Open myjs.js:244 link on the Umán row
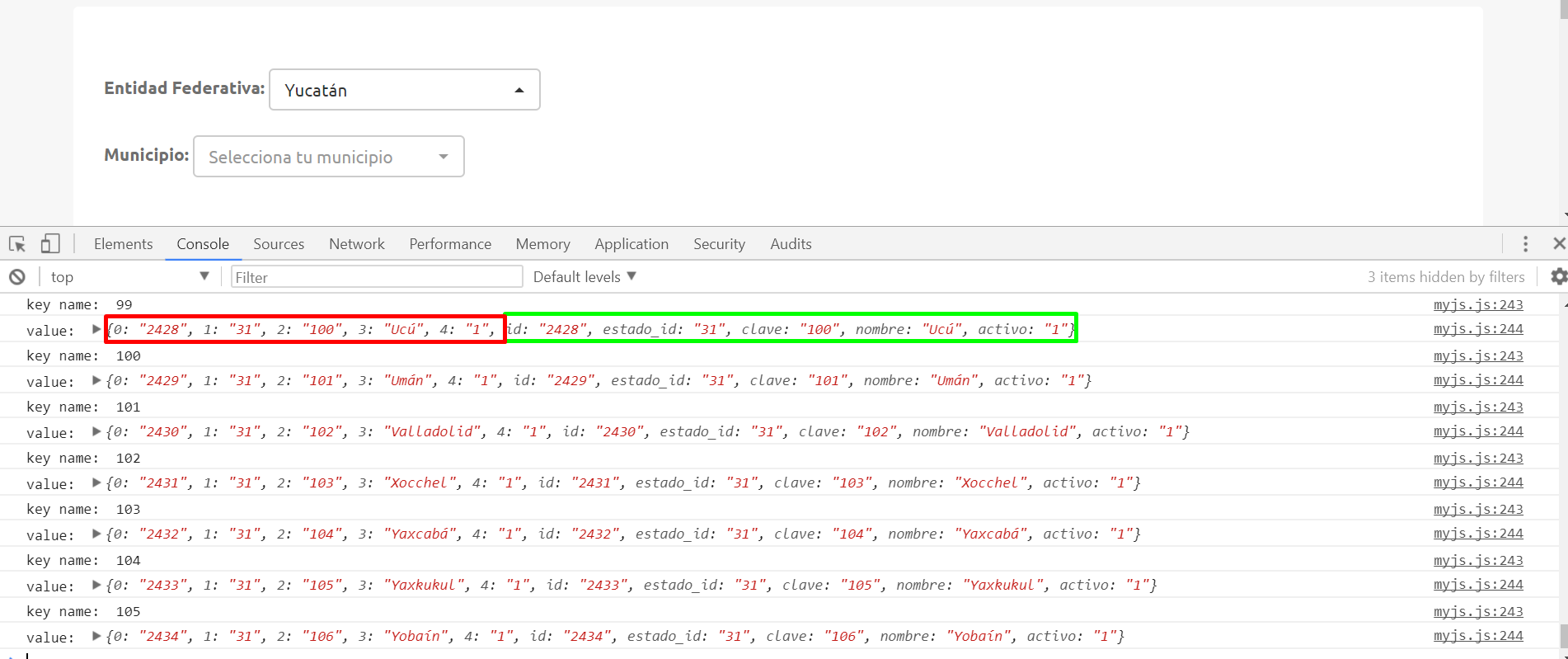Screen dimensions: 1568x659 pyautogui.click(x=1478, y=380)
